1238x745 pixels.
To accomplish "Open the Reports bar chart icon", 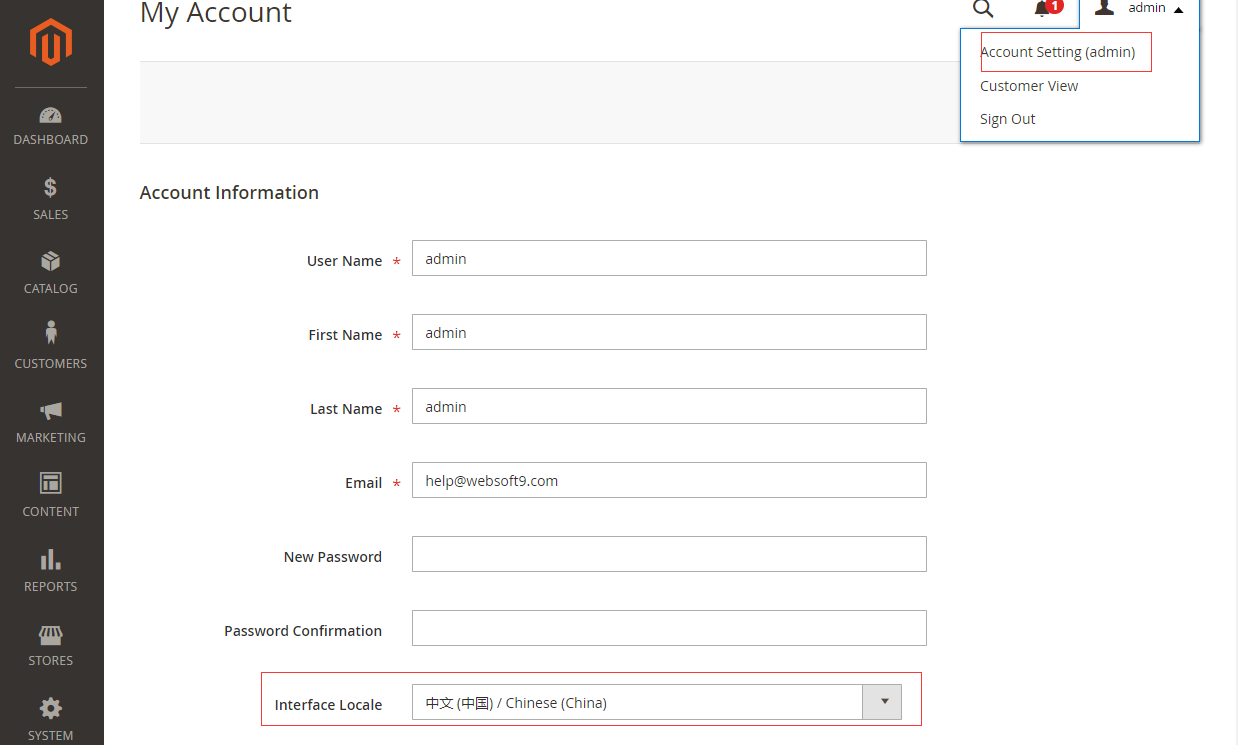I will click(50, 559).
